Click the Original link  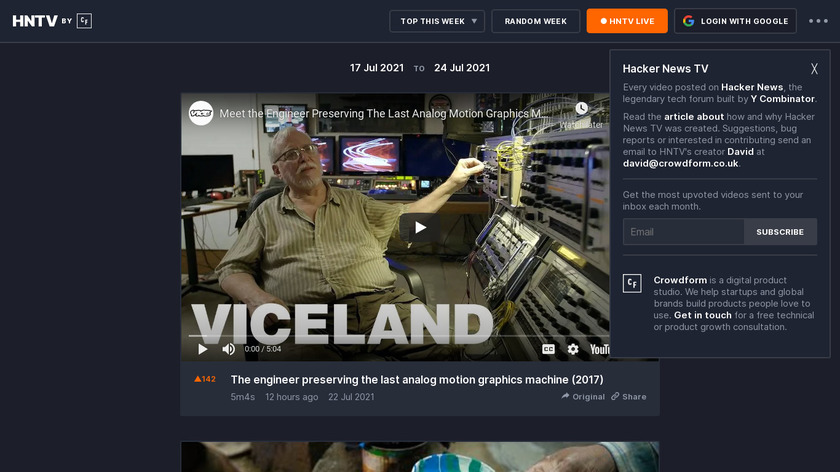click(583, 396)
